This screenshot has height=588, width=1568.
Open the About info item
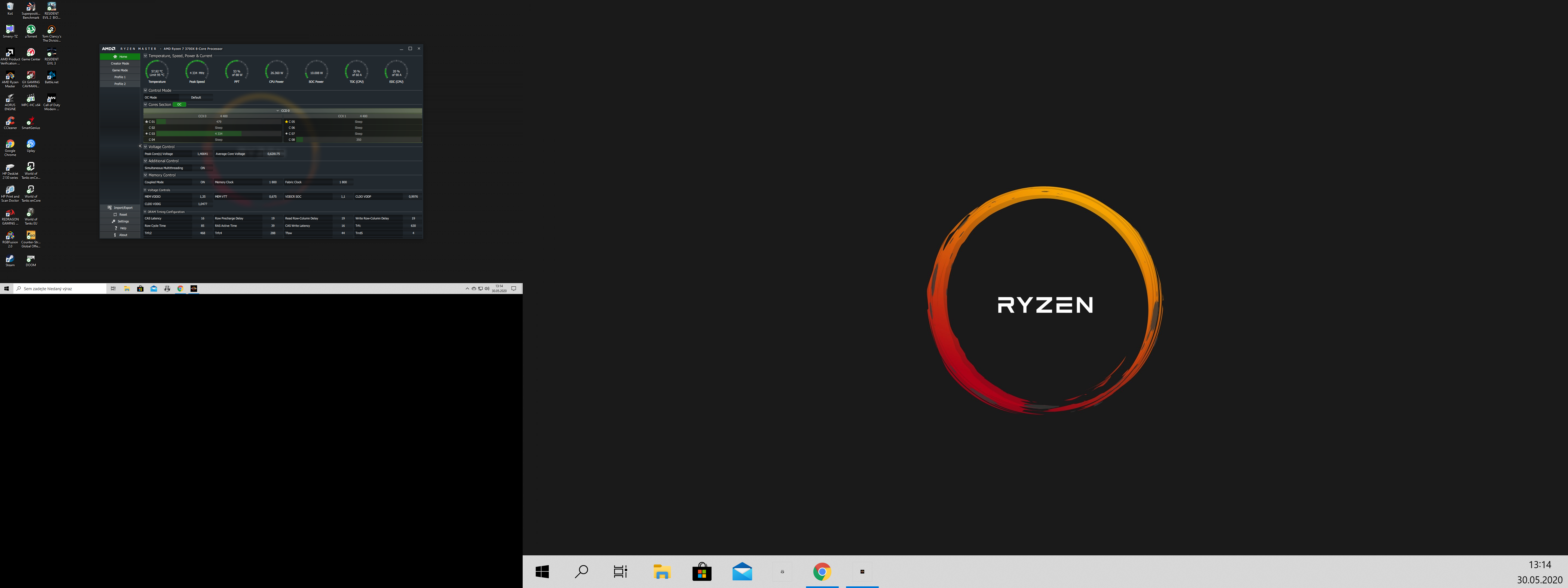coord(115,235)
